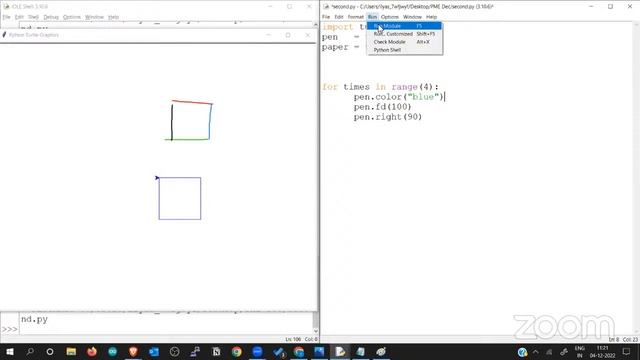Open Notion from taskbar
The image size is (640, 360).
tap(216, 351)
